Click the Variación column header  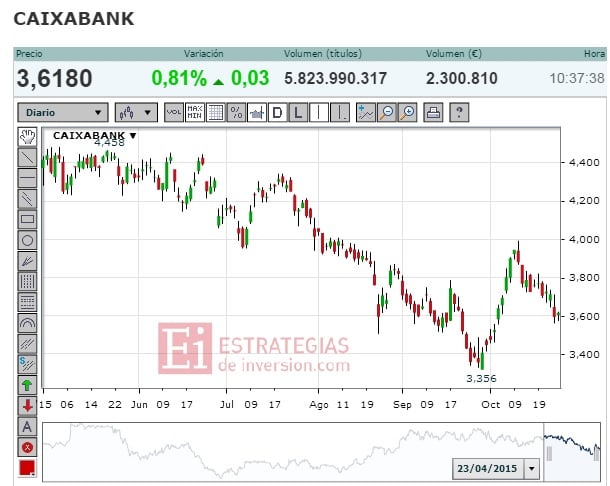(x=203, y=54)
